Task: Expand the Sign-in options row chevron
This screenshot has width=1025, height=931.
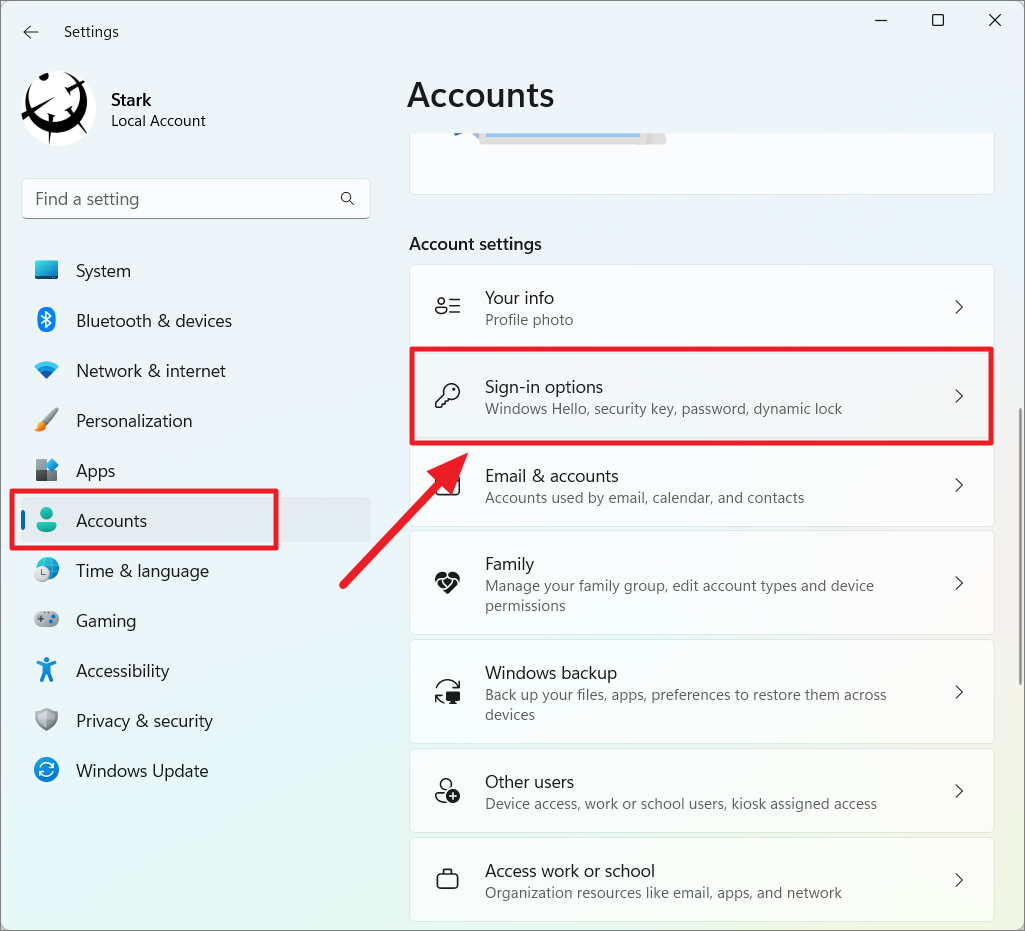Action: pyautogui.click(x=959, y=396)
